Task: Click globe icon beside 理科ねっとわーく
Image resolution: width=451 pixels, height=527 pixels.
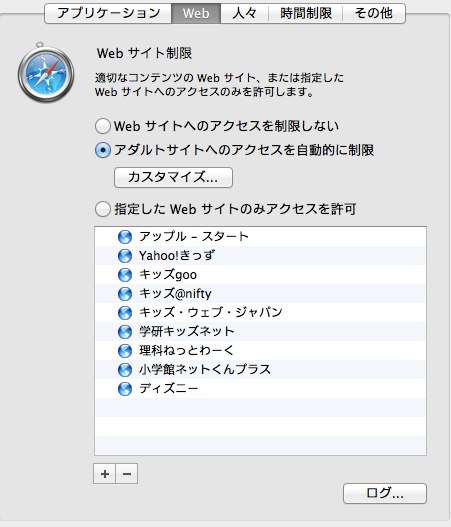Action: 125,351
